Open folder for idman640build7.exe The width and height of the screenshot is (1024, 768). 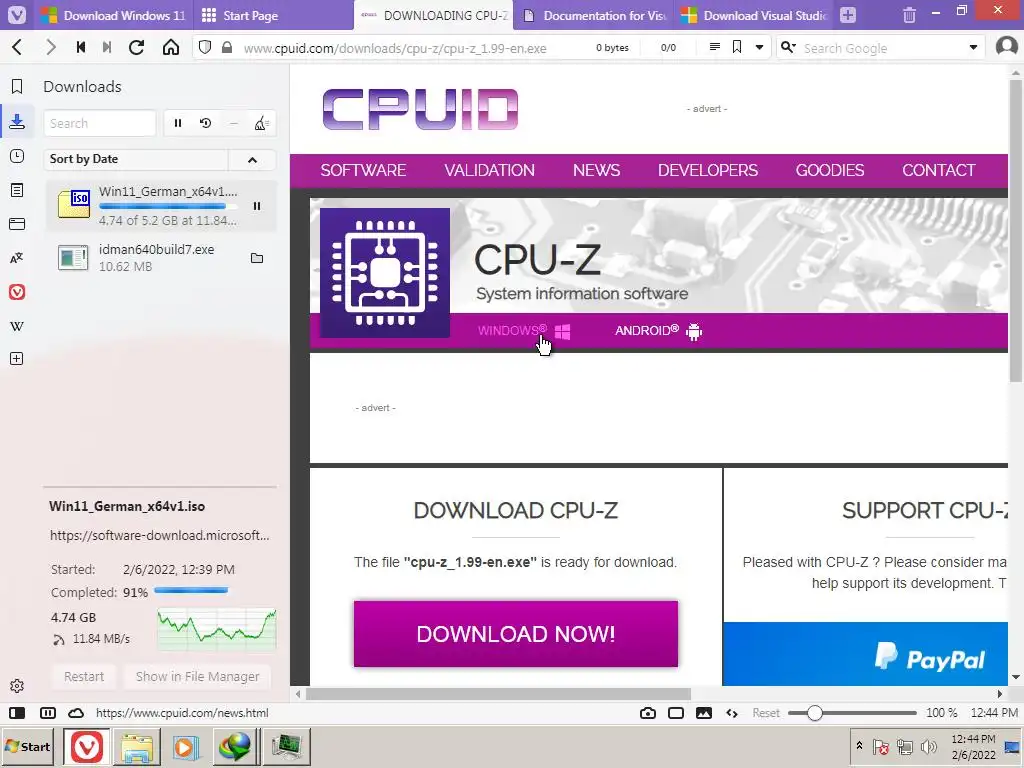pyautogui.click(x=257, y=259)
